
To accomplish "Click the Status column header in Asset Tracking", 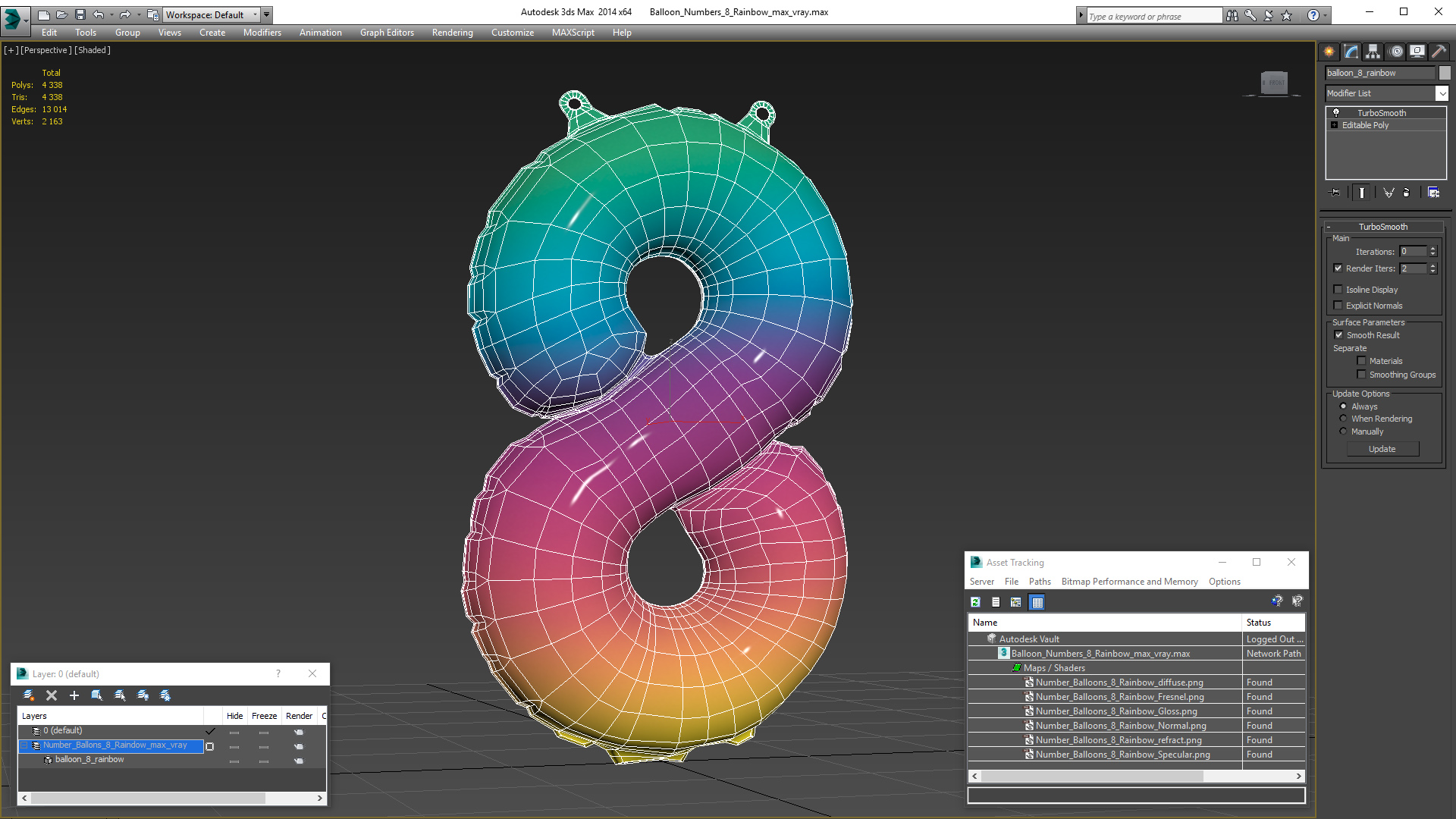I will [x=1273, y=623].
